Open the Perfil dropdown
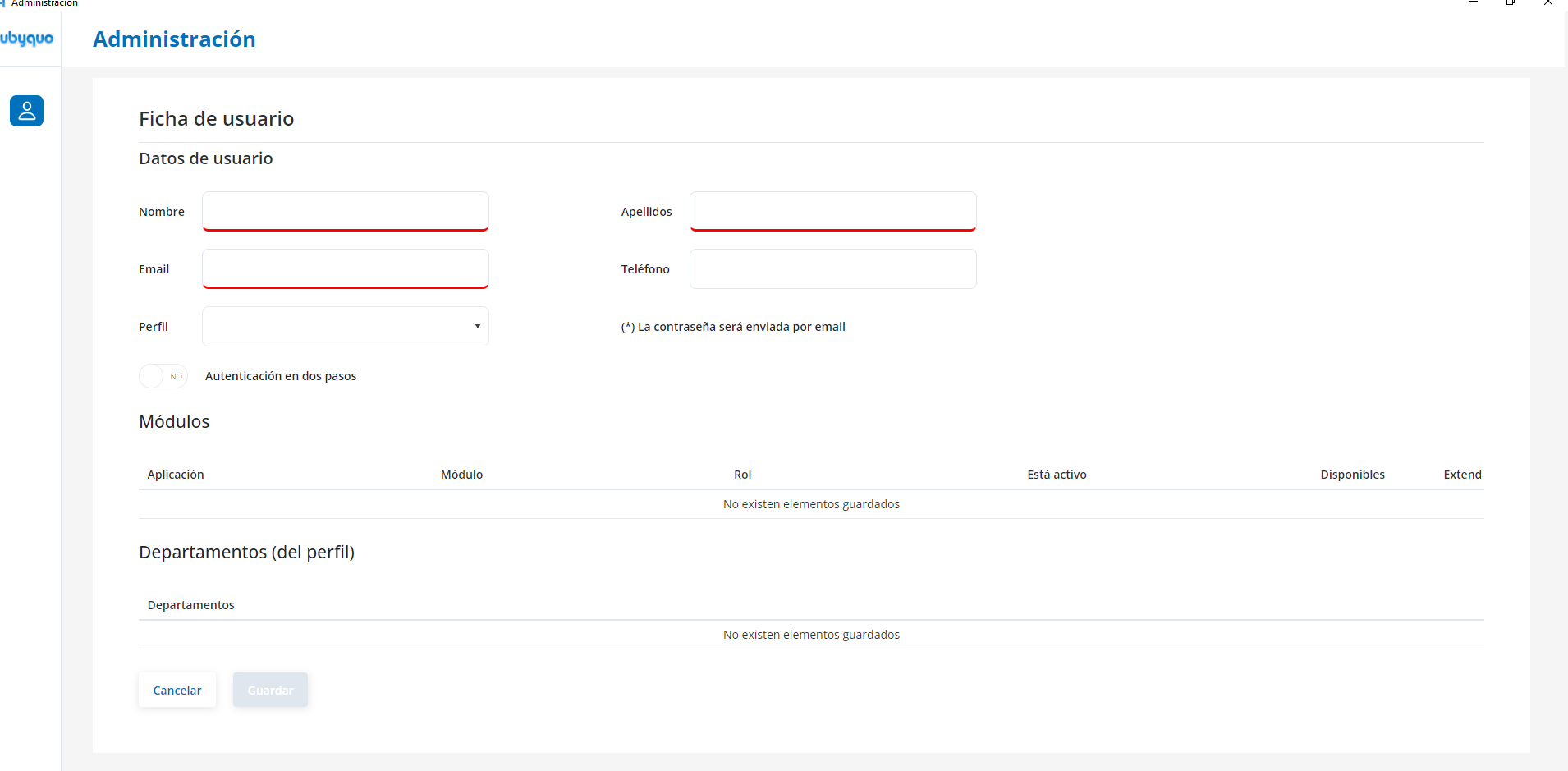This screenshot has width=1568, height=771. tap(346, 326)
